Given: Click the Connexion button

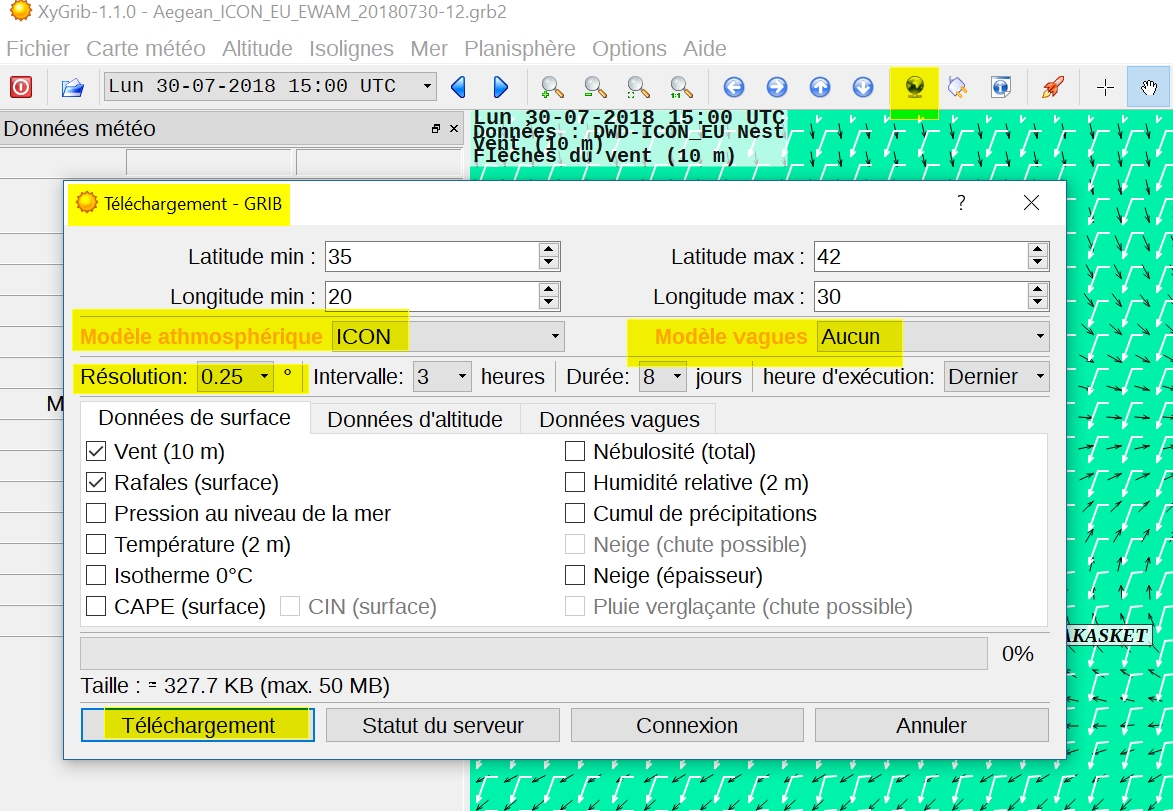Looking at the screenshot, I should (687, 725).
